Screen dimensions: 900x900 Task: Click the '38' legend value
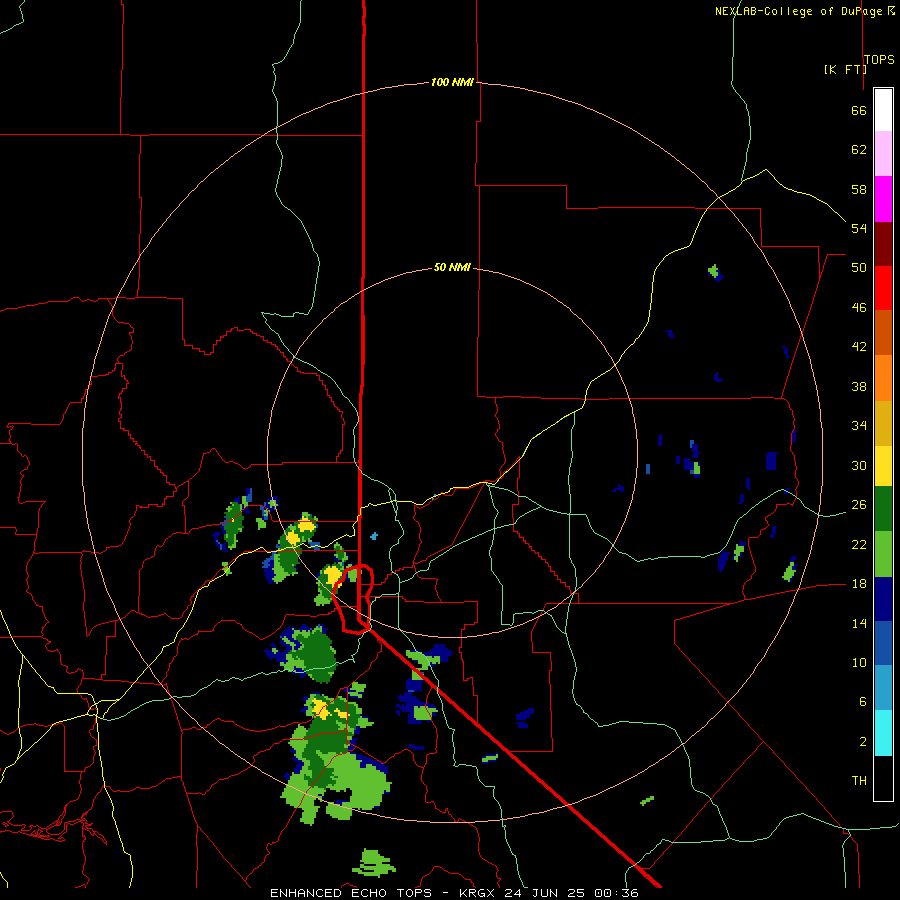pos(859,386)
